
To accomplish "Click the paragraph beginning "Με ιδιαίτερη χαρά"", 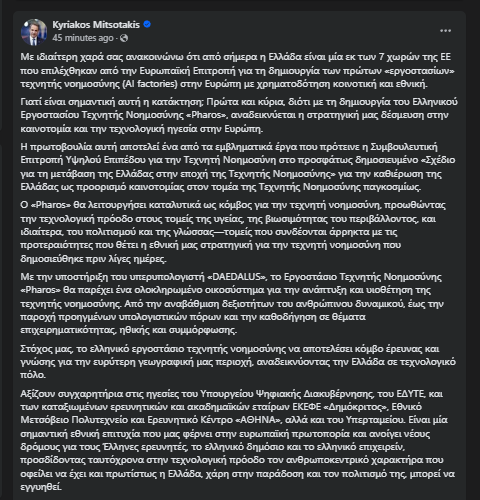I will [237, 70].
